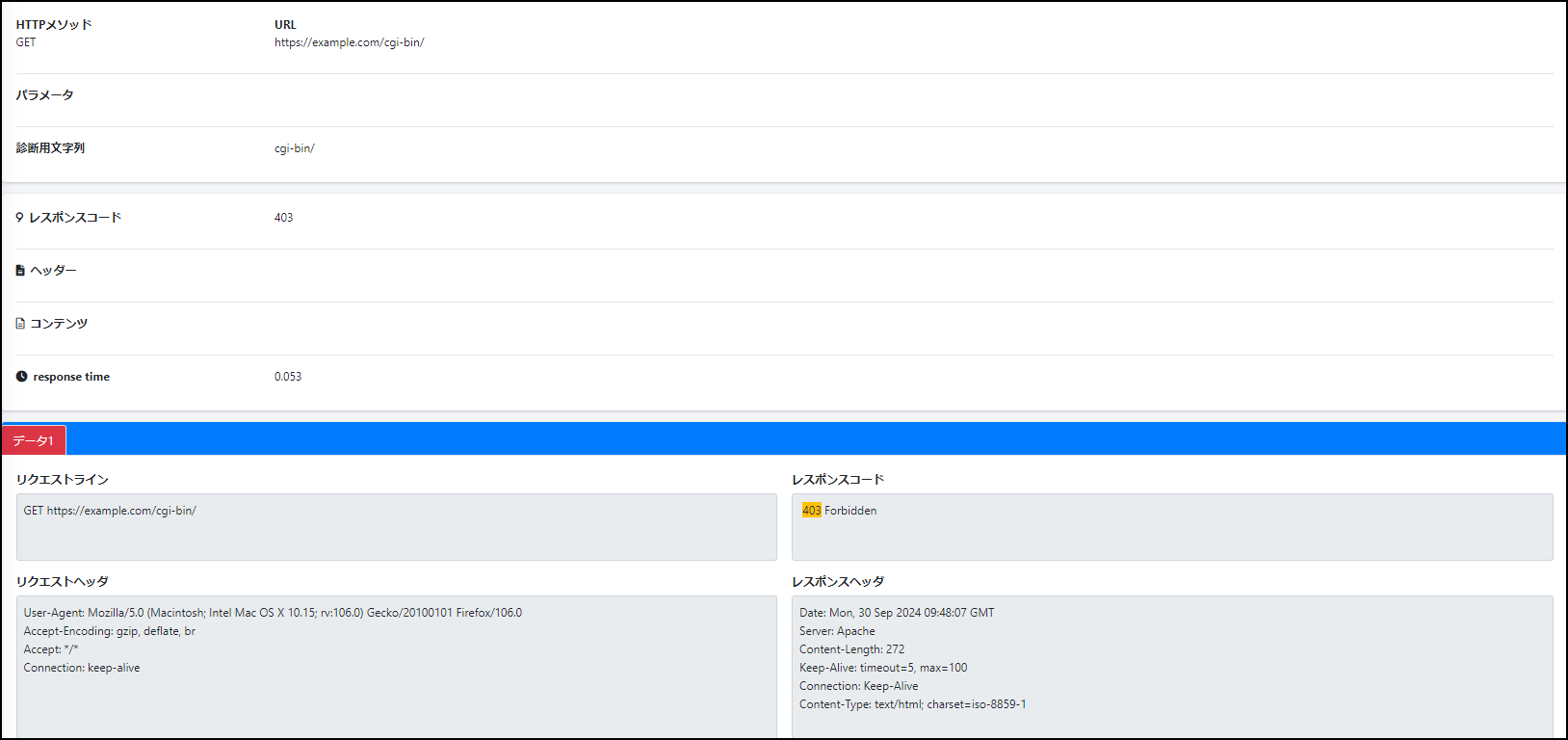
Task: Click the URL https://example.com/cgi-bin/ at top
Action: pyautogui.click(x=349, y=42)
